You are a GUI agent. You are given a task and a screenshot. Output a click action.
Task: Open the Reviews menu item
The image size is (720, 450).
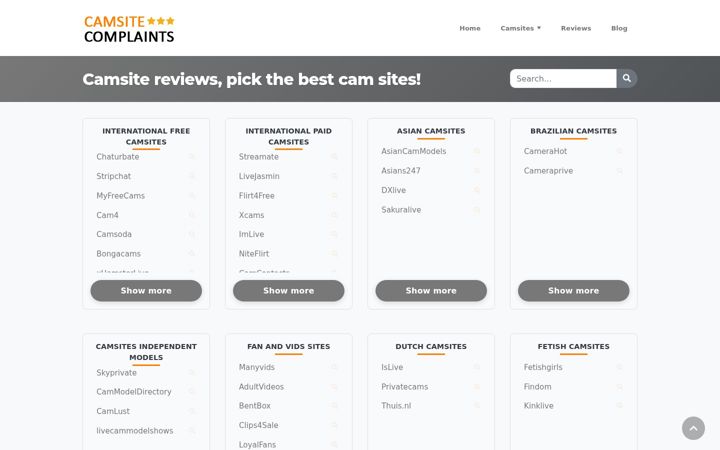point(576,28)
